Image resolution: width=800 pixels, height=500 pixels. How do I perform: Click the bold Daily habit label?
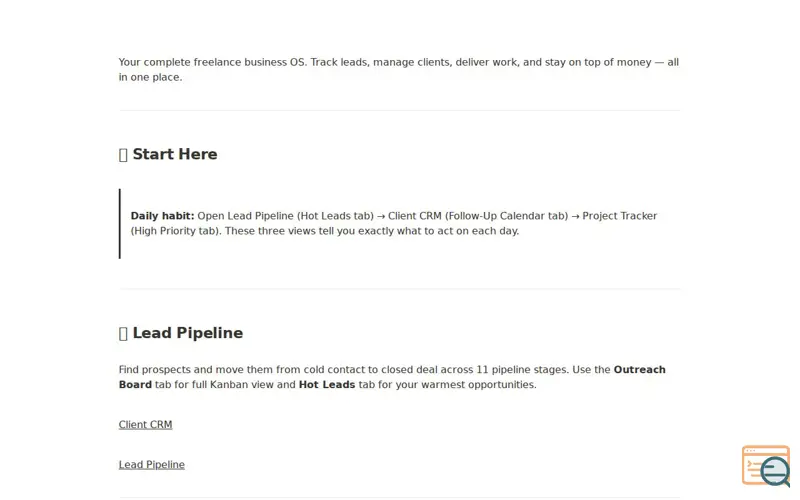tap(162, 216)
